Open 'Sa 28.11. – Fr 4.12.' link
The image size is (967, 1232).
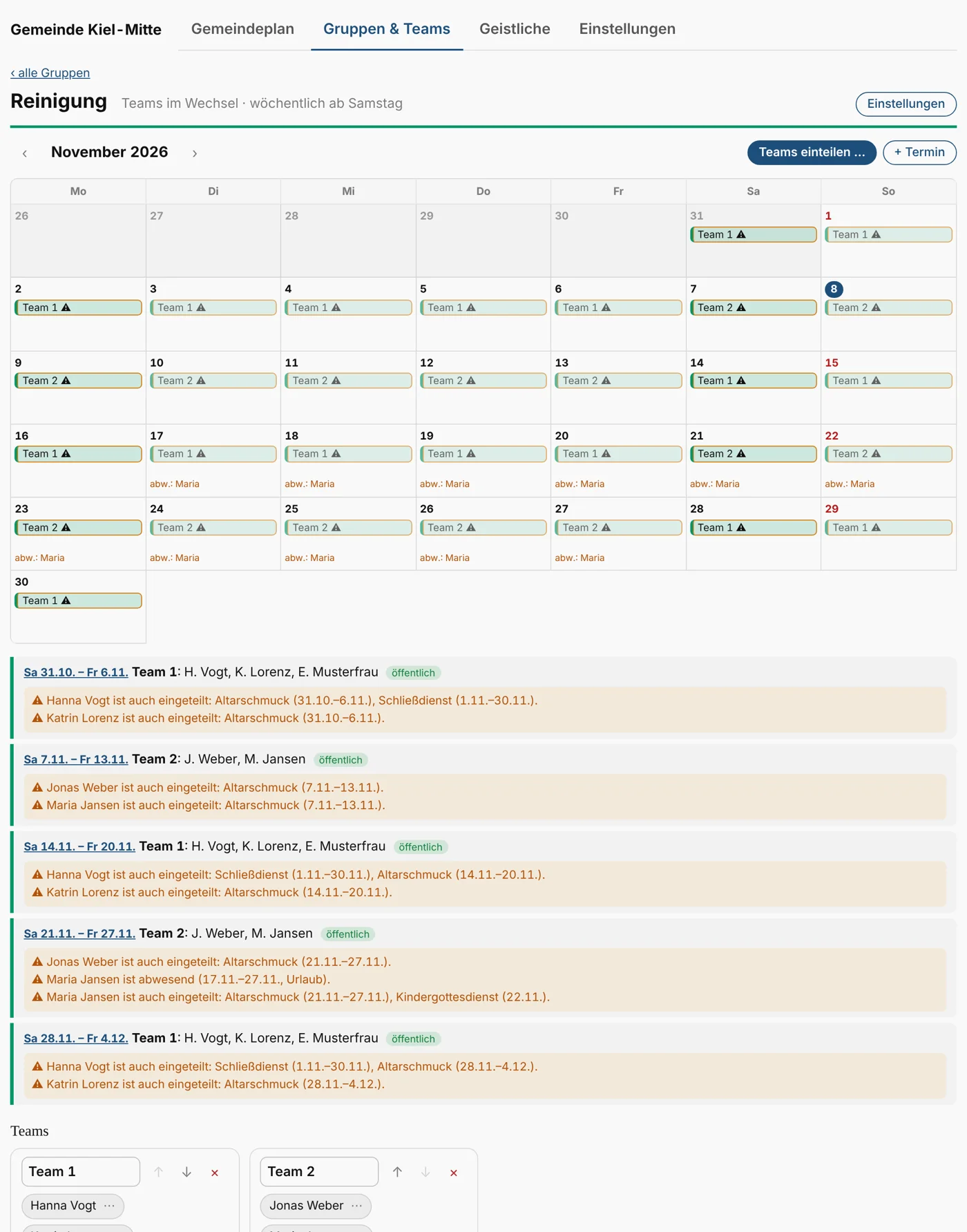pos(76,1039)
